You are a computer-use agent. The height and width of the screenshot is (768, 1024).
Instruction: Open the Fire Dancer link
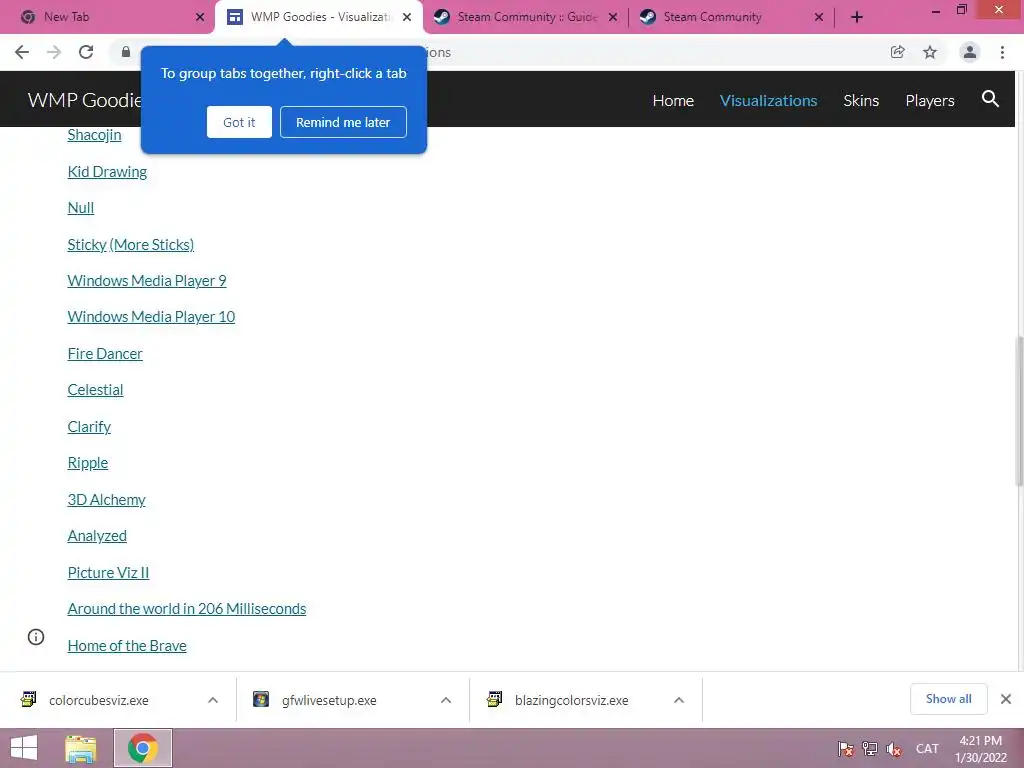click(104, 353)
